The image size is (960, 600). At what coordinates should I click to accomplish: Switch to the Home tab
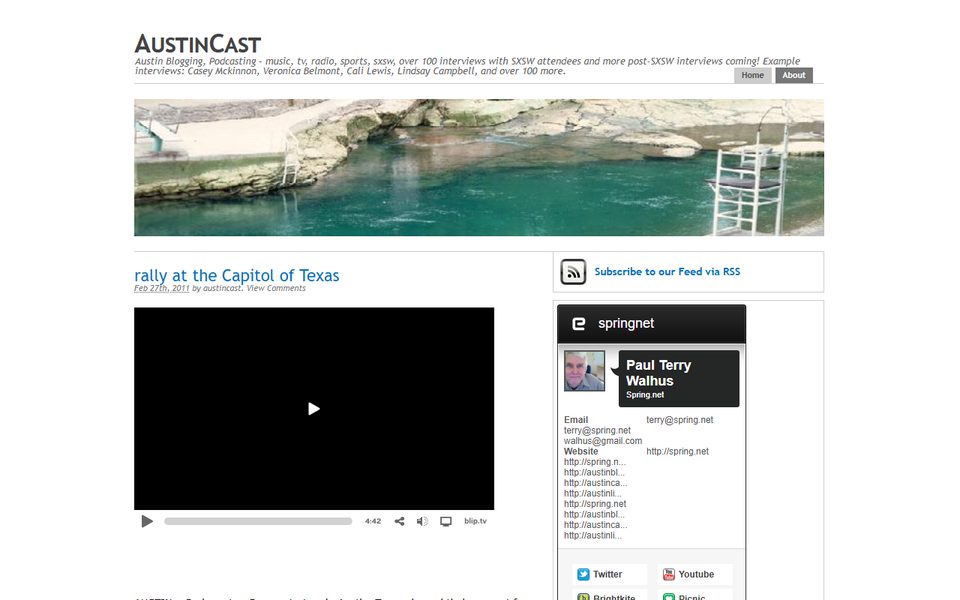pyautogui.click(x=752, y=75)
